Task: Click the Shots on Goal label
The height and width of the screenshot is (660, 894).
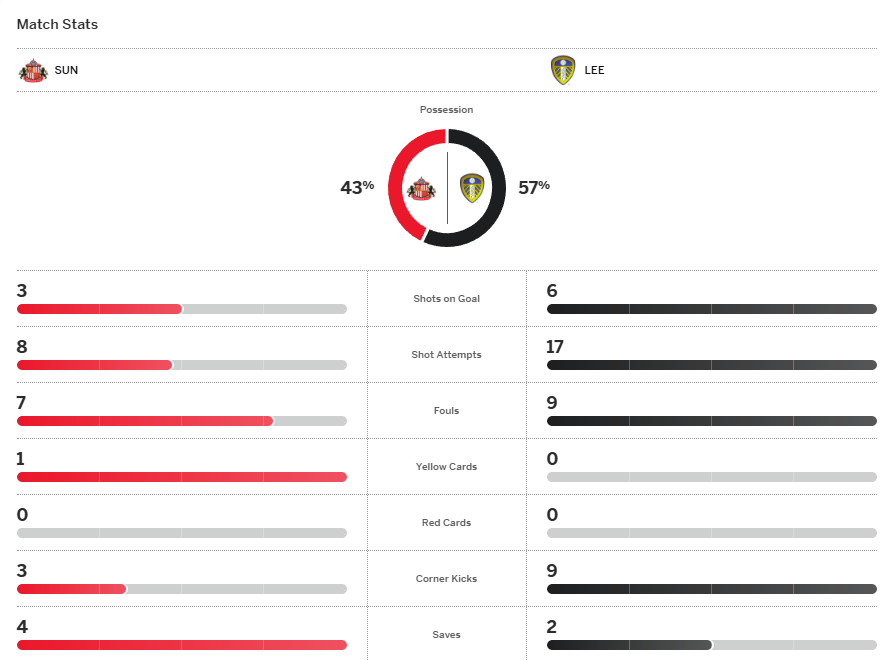Action: click(x=447, y=299)
